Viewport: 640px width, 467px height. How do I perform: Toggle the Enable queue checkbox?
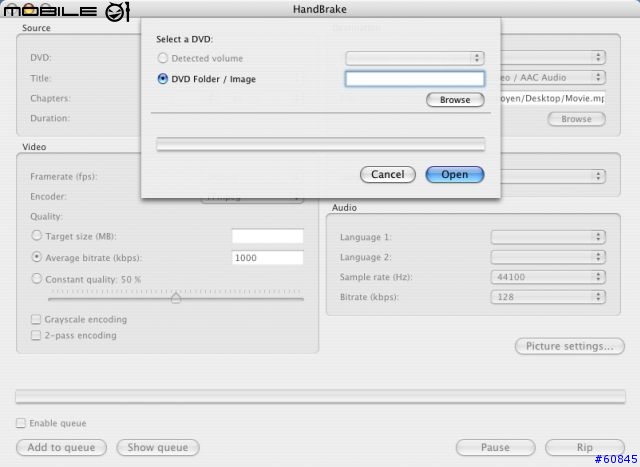pyautogui.click(x=21, y=423)
